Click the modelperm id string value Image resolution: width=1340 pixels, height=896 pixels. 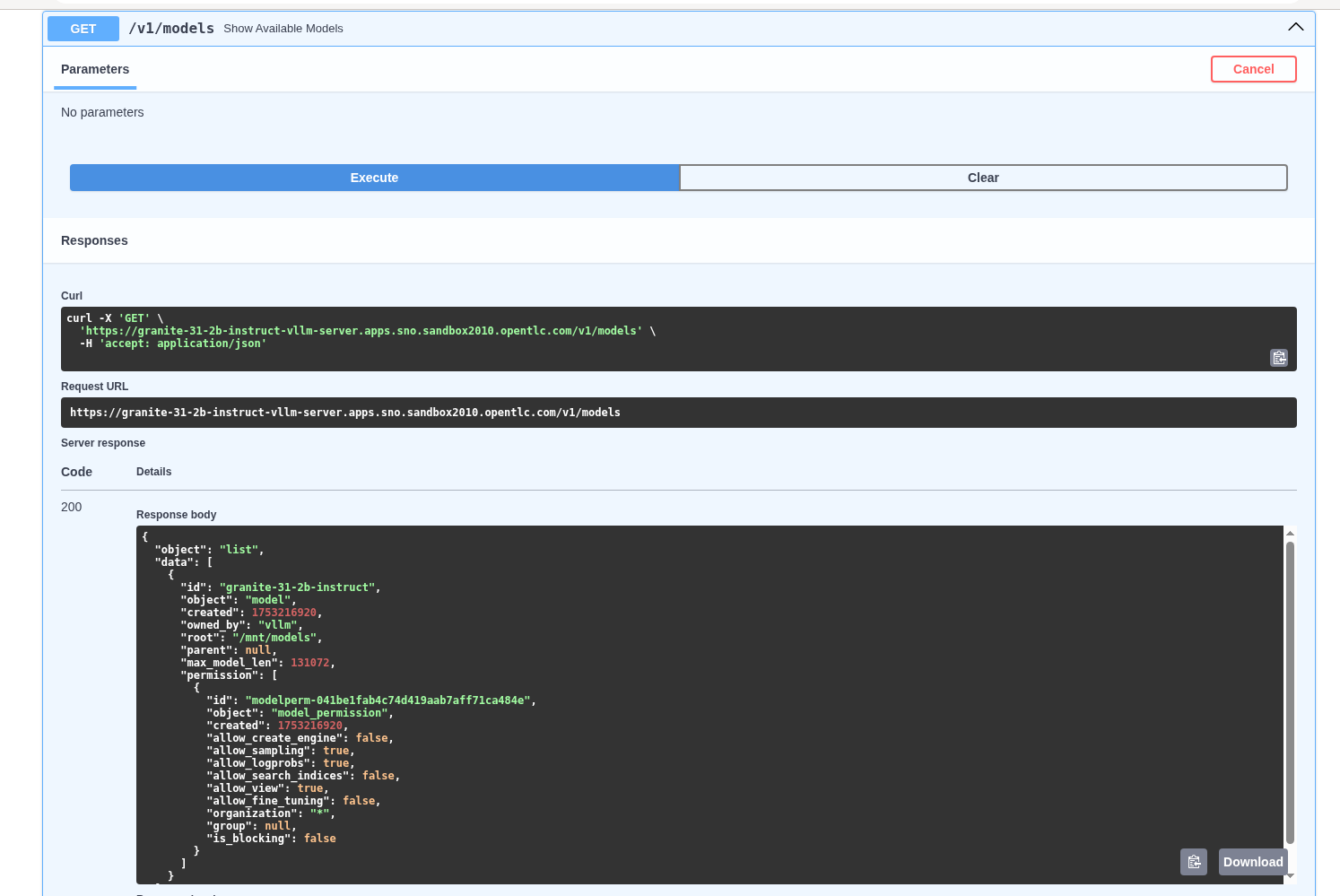pos(388,700)
